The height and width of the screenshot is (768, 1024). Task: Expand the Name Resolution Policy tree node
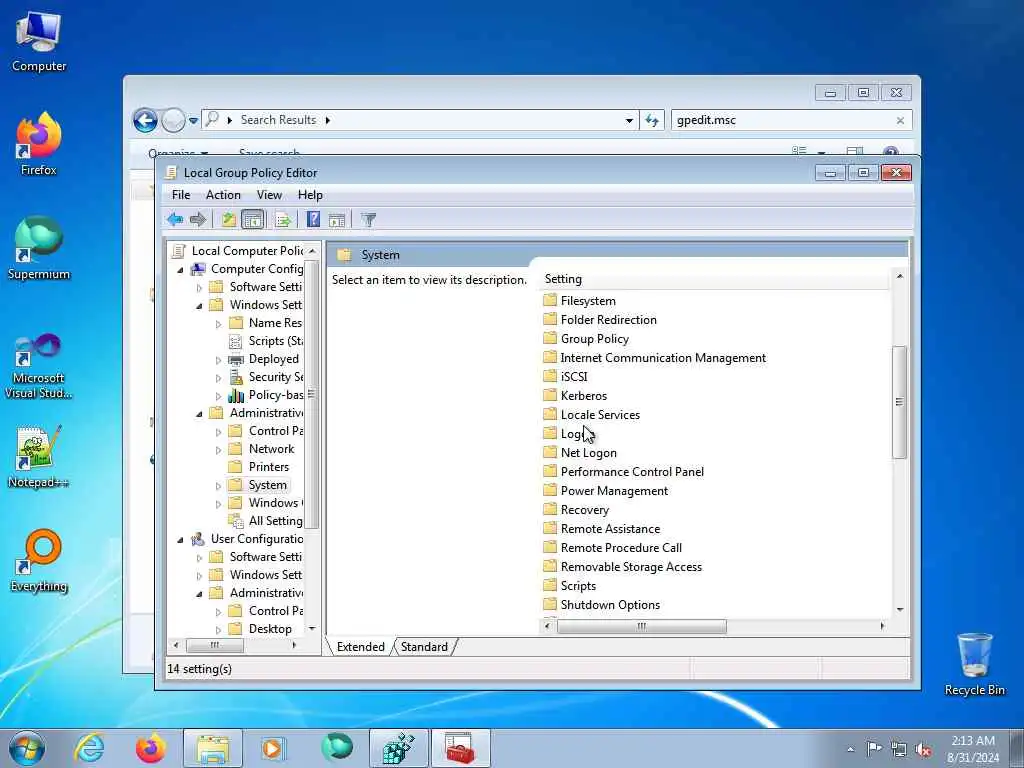click(218, 324)
